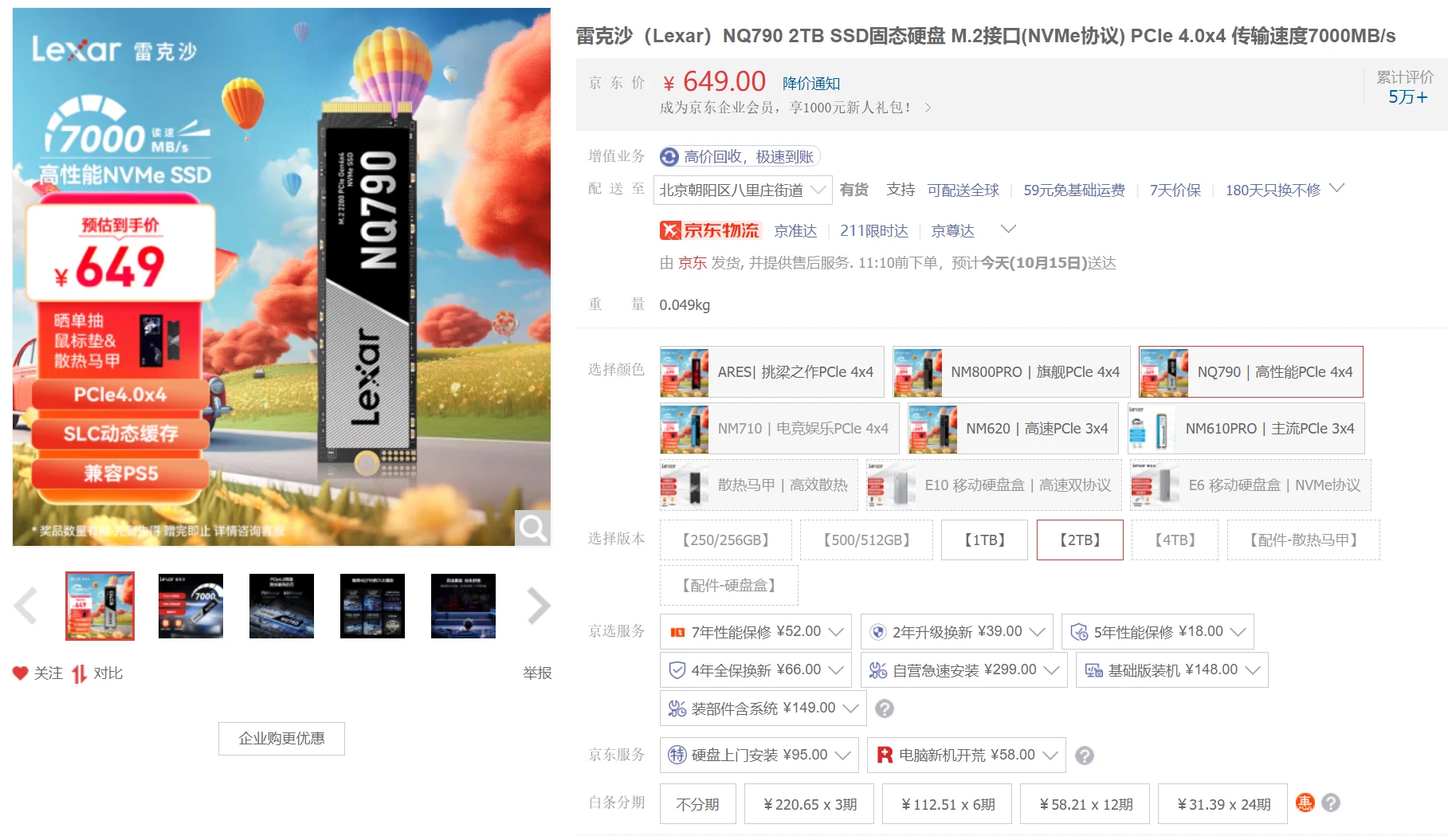Show next product thumbnails with right arrow

pyautogui.click(x=539, y=606)
